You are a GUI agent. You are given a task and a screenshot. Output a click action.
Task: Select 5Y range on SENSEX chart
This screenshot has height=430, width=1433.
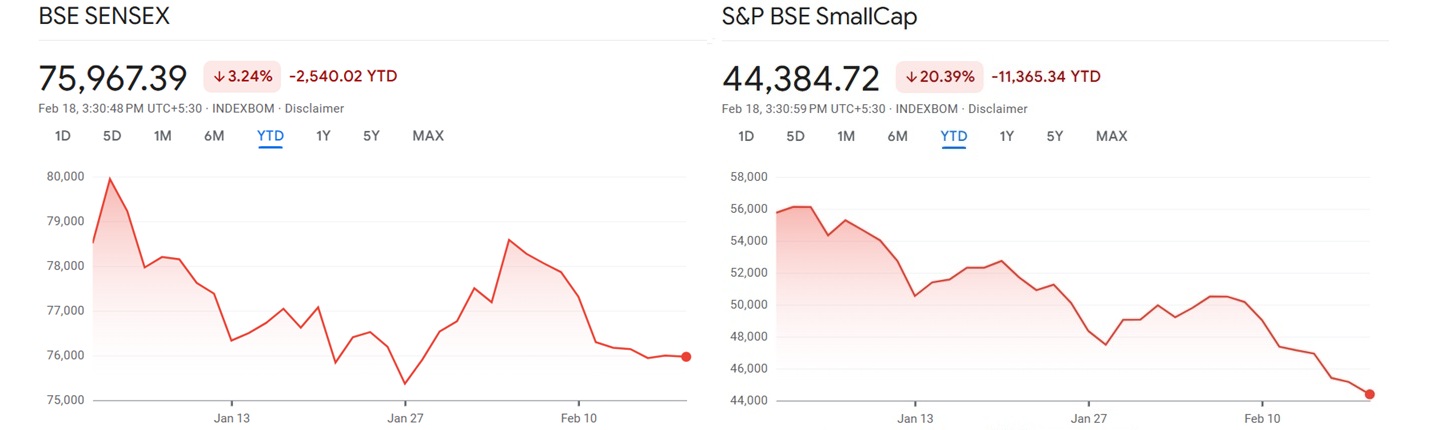371,136
